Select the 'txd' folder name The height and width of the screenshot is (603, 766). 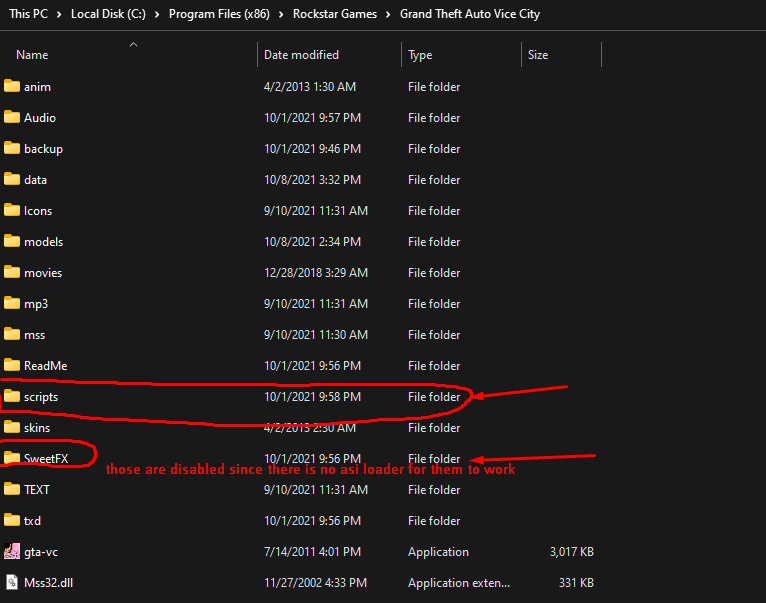33,521
